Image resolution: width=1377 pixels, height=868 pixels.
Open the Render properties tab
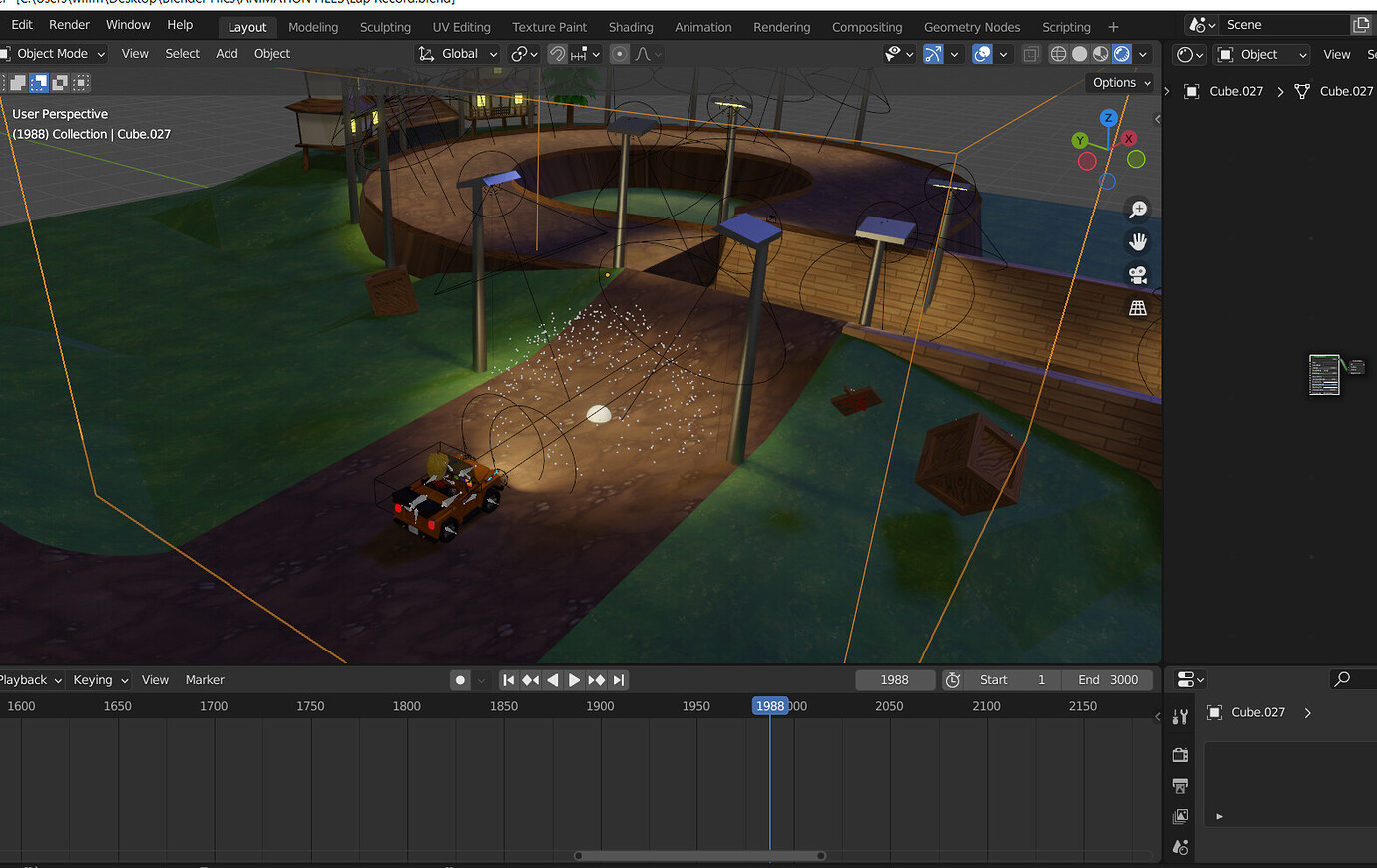[x=1180, y=755]
